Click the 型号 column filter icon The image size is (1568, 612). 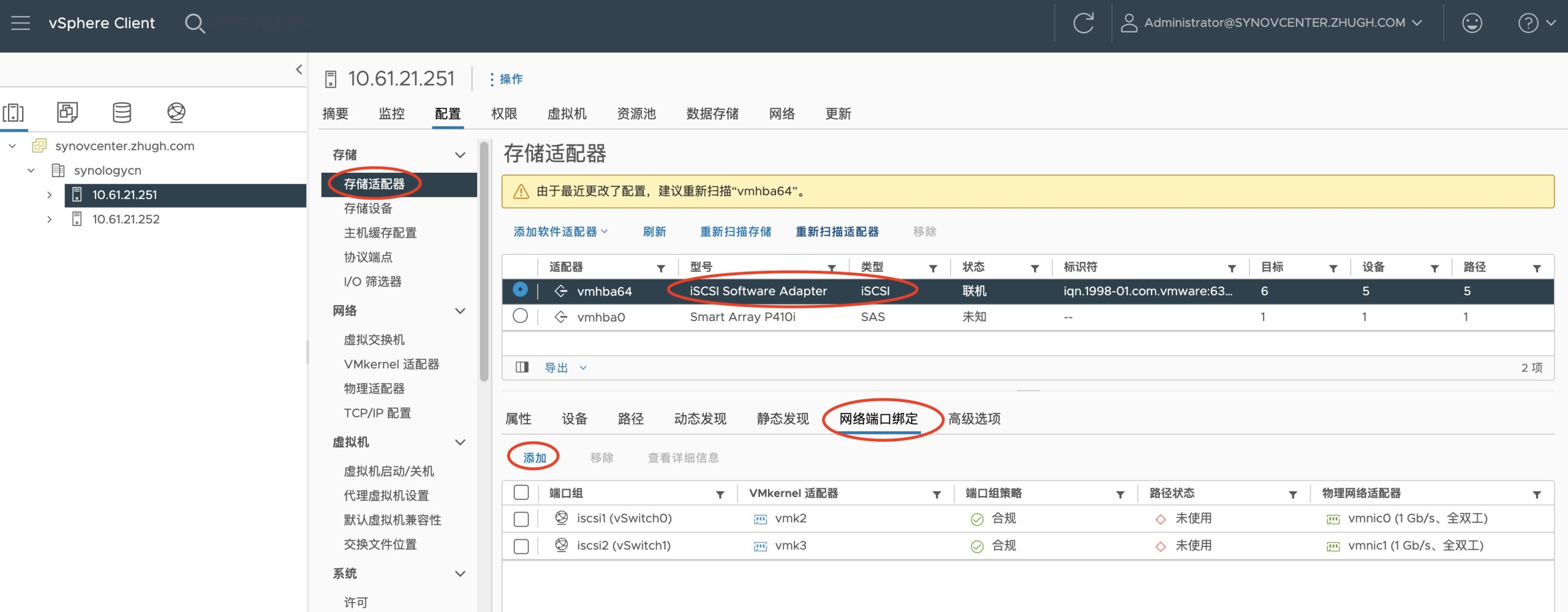point(832,268)
